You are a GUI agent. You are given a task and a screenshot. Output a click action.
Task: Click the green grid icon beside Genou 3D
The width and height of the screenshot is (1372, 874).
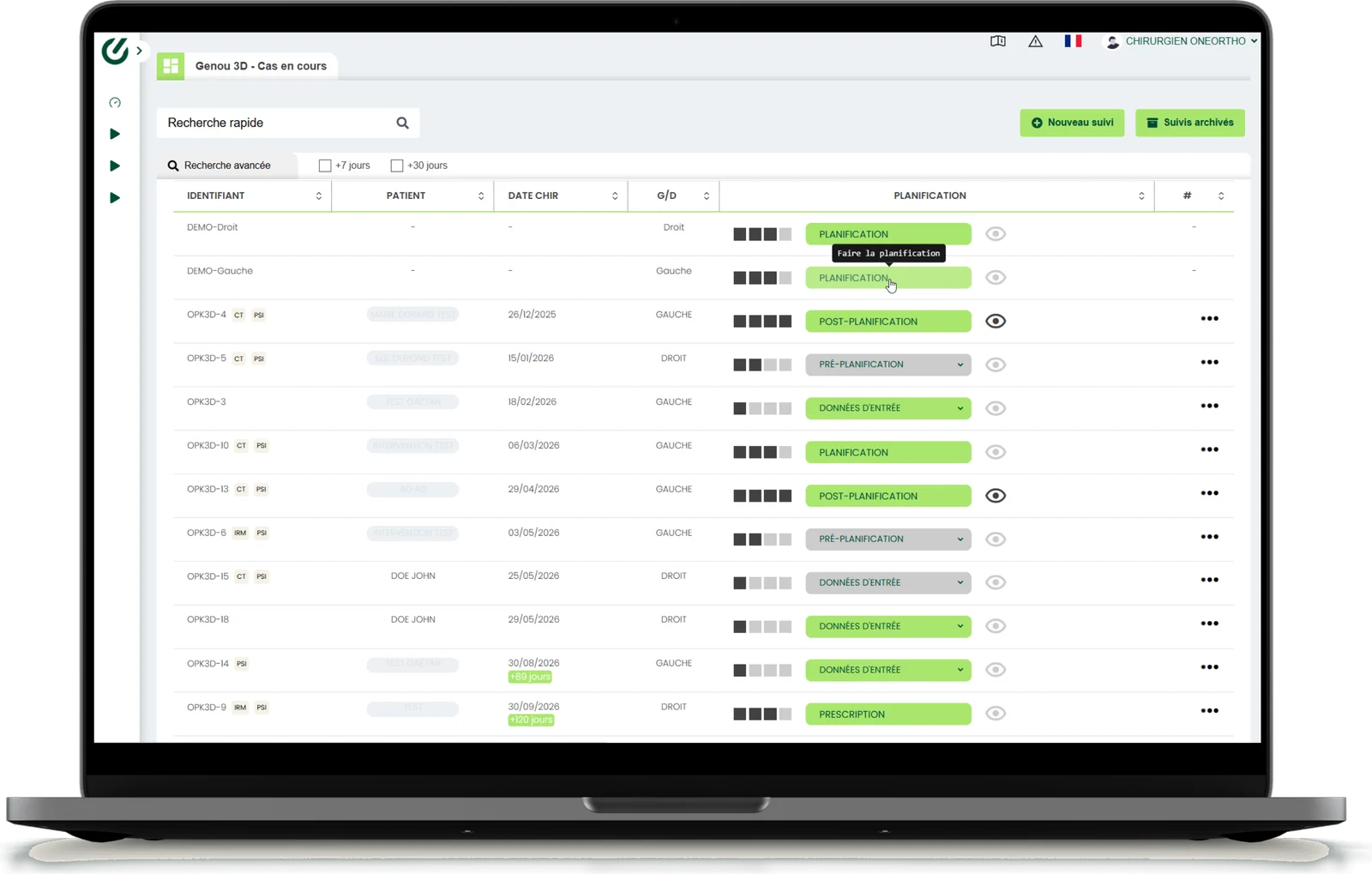(x=171, y=66)
